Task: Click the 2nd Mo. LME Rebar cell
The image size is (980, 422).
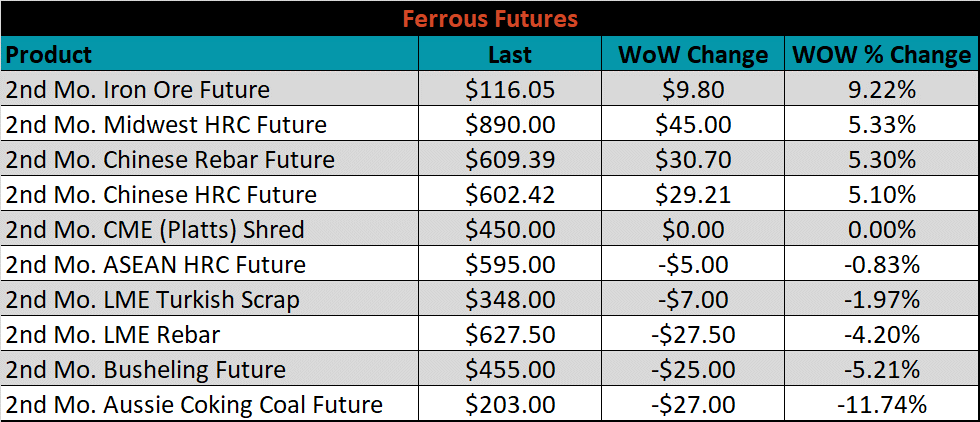Action: point(210,334)
